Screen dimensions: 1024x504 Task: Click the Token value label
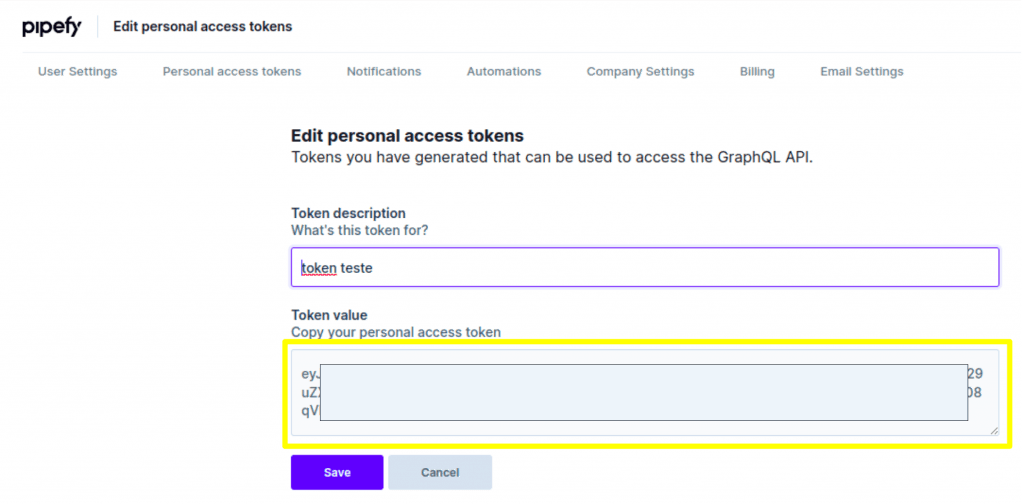coord(329,315)
